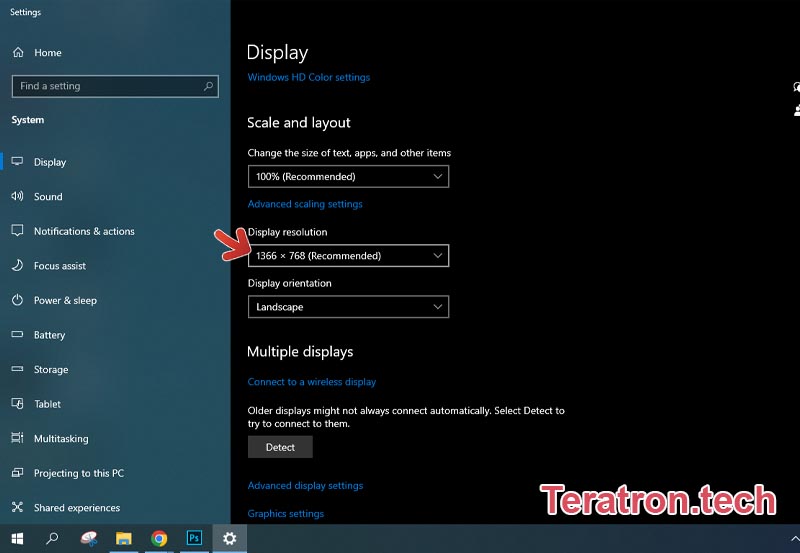Click the Projecting to this PC icon
Screen dimensions: 800x553
point(17,472)
